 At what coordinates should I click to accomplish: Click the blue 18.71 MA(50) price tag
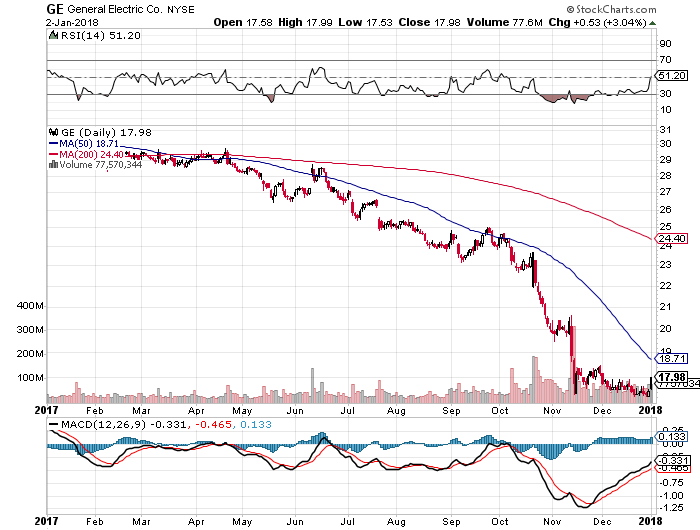[x=672, y=358]
